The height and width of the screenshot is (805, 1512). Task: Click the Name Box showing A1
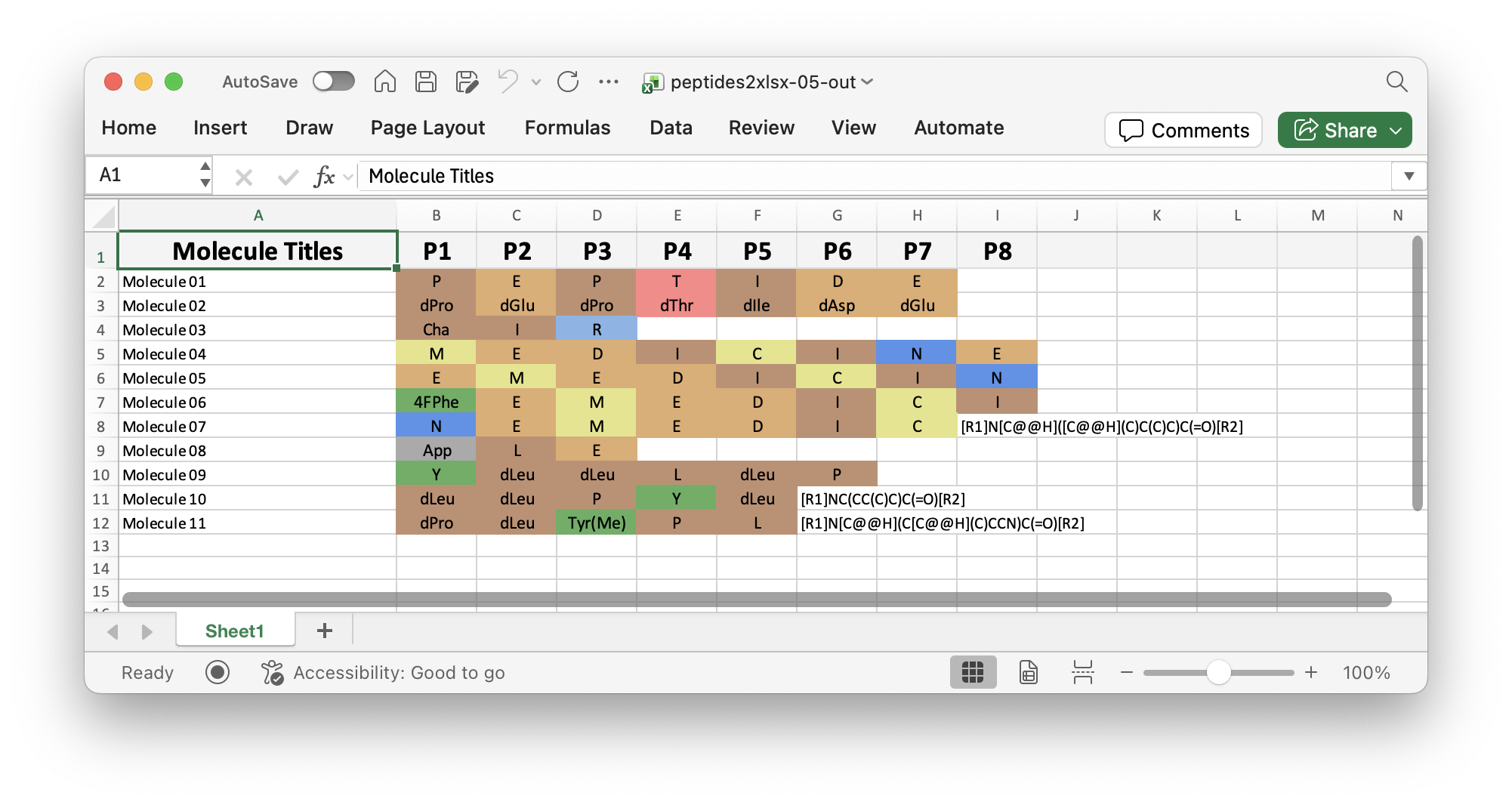tap(142, 175)
